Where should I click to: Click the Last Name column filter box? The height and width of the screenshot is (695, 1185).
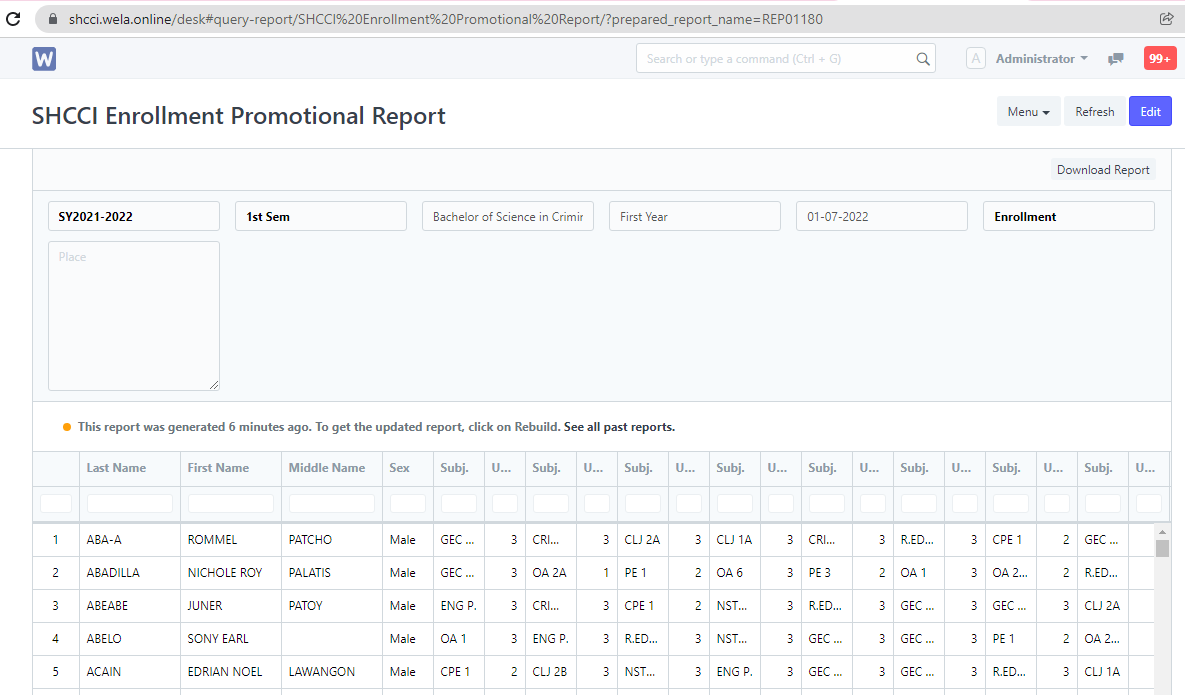(x=130, y=504)
